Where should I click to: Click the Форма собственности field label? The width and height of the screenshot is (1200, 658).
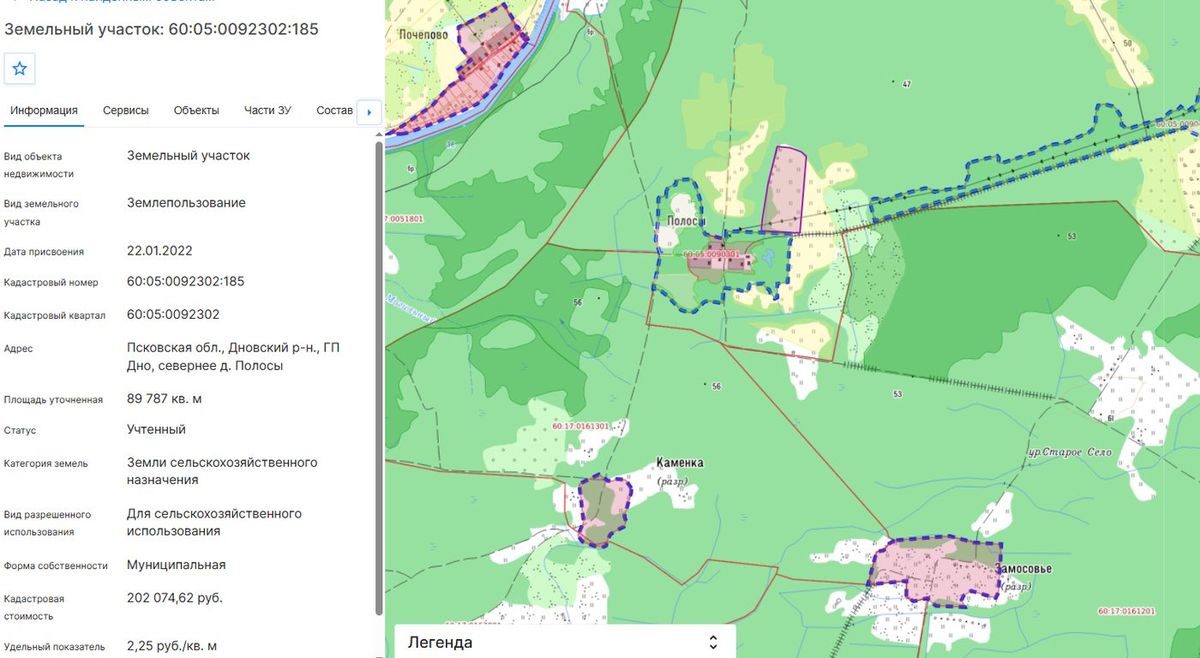pyautogui.click(x=56, y=566)
